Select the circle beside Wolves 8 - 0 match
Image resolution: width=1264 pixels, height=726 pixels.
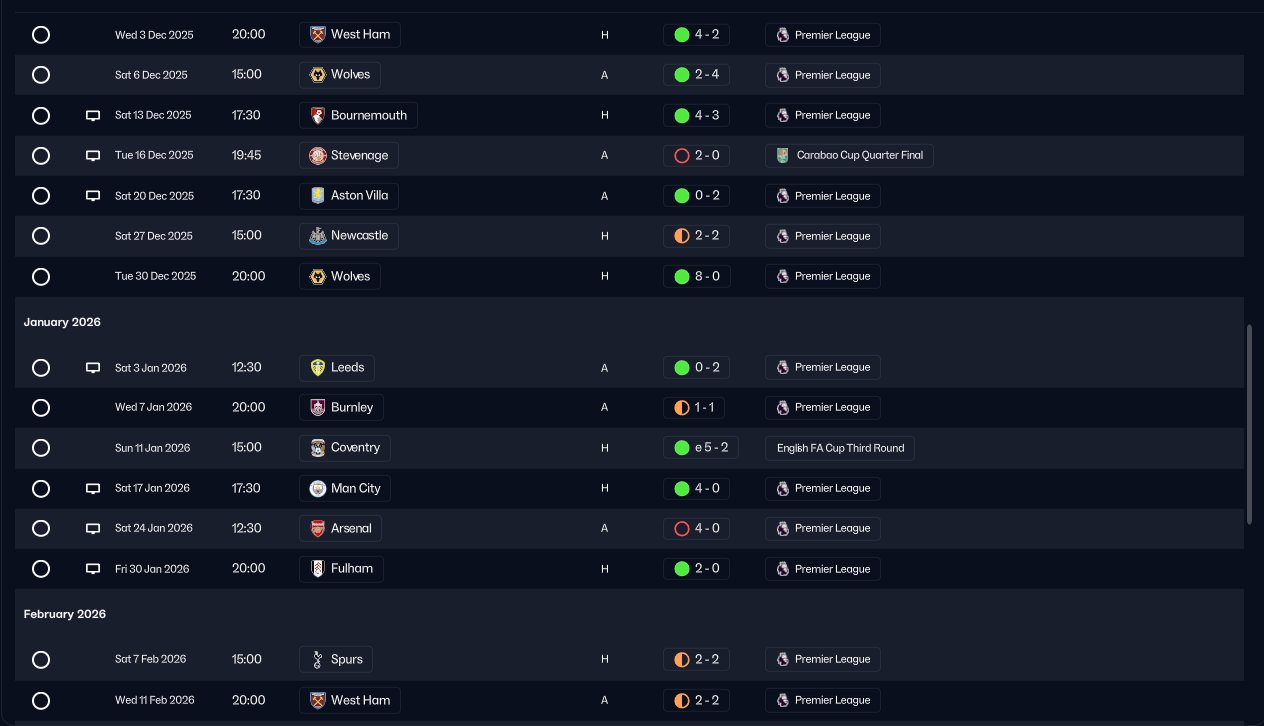click(x=41, y=276)
